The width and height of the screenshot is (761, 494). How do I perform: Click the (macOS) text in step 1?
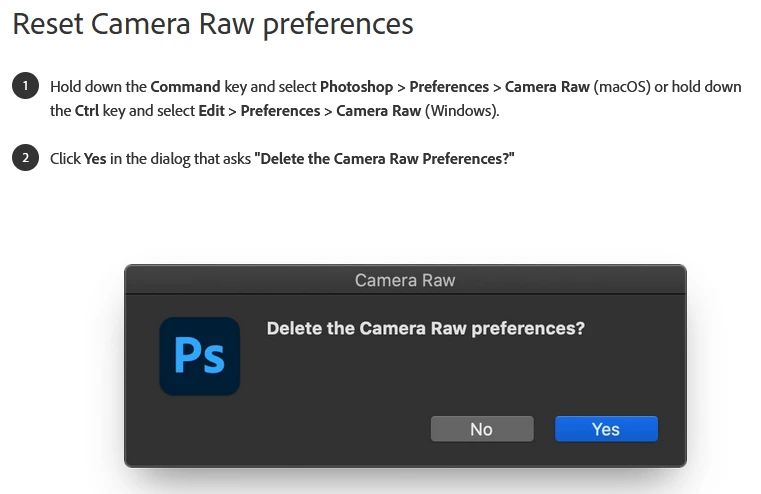(625, 87)
